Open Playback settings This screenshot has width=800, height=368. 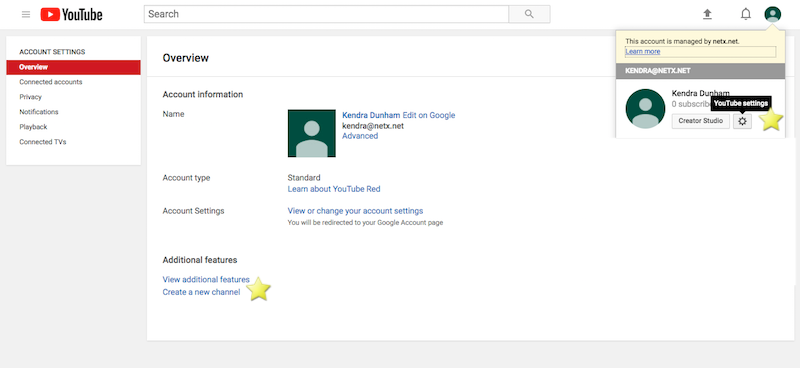point(33,127)
